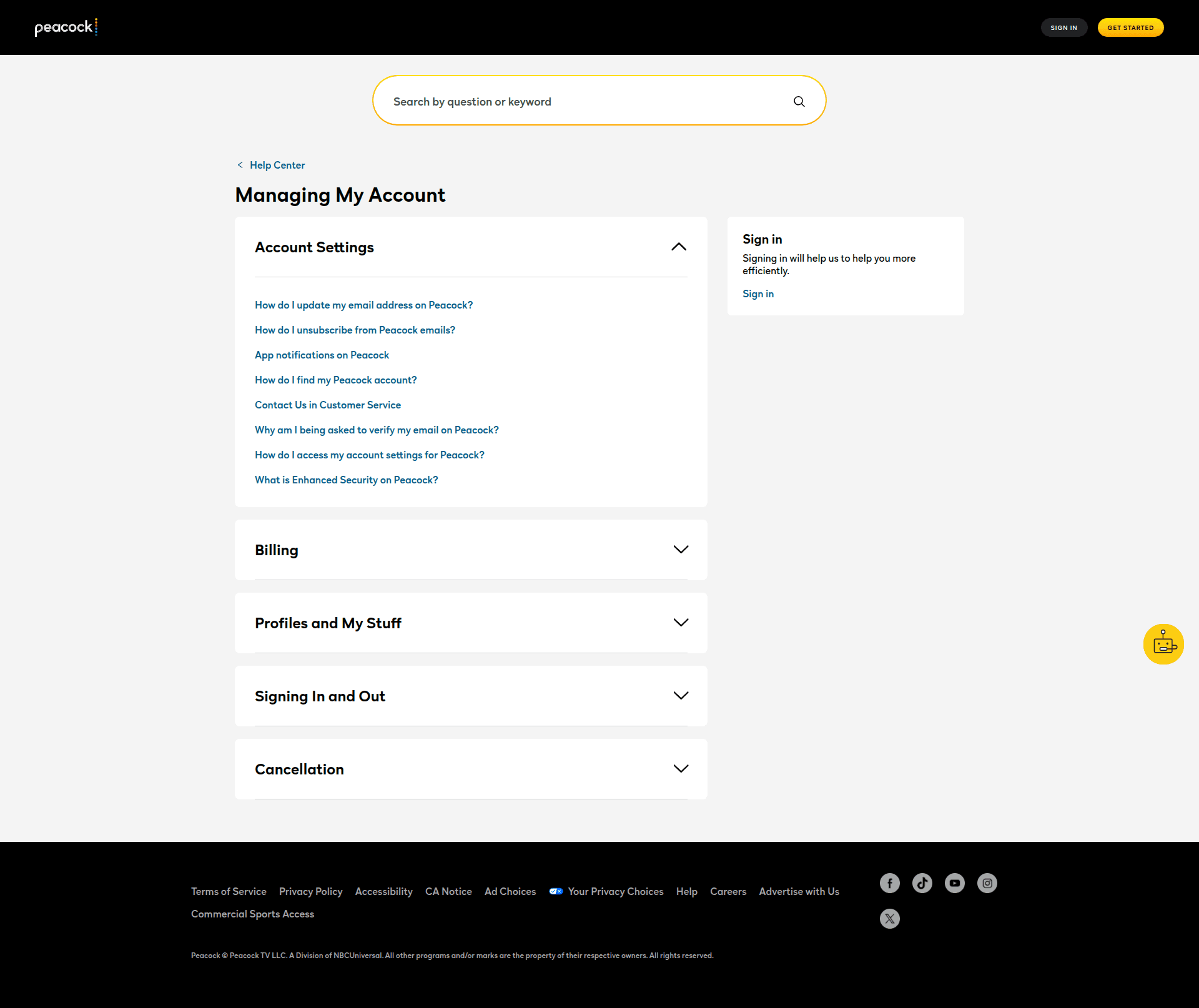
Task: Open Peacock's Instagram page icon
Action: [987, 883]
